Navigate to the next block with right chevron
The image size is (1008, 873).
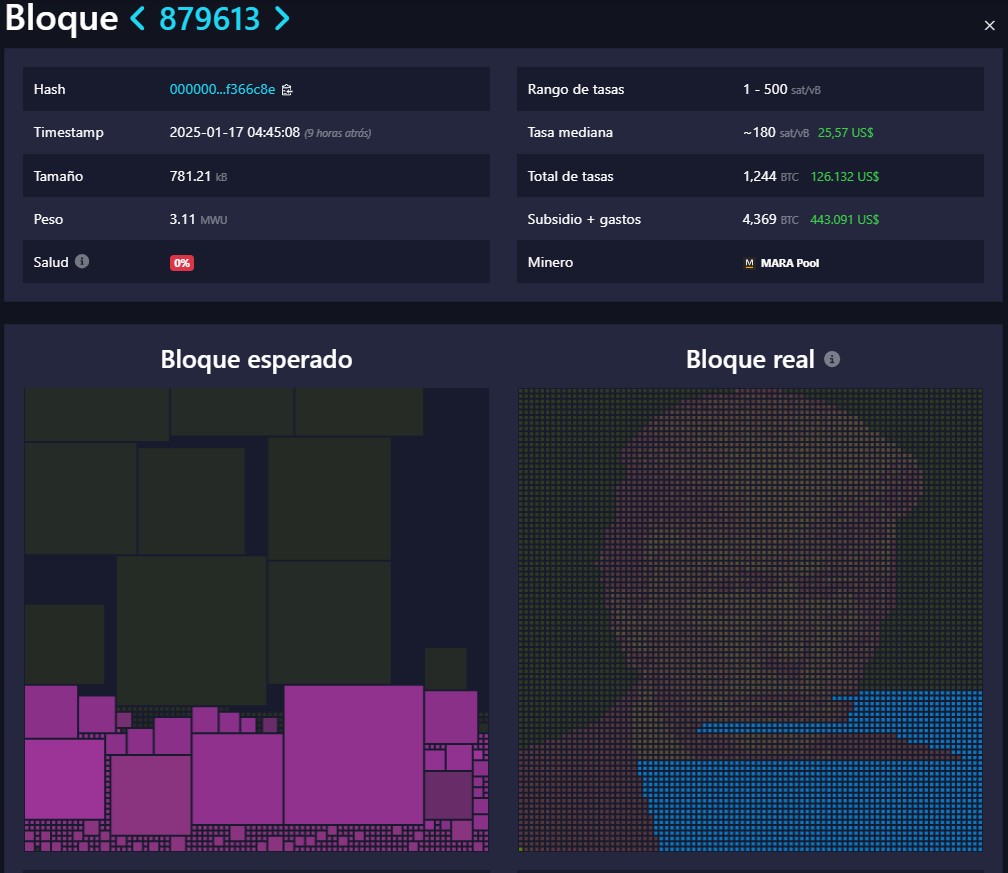279,18
